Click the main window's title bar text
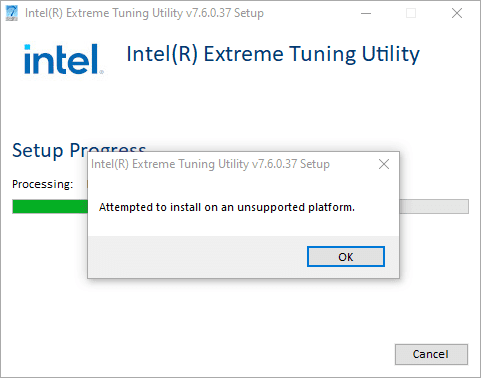Viewport: 481px width, 378px height. pyautogui.click(x=144, y=13)
